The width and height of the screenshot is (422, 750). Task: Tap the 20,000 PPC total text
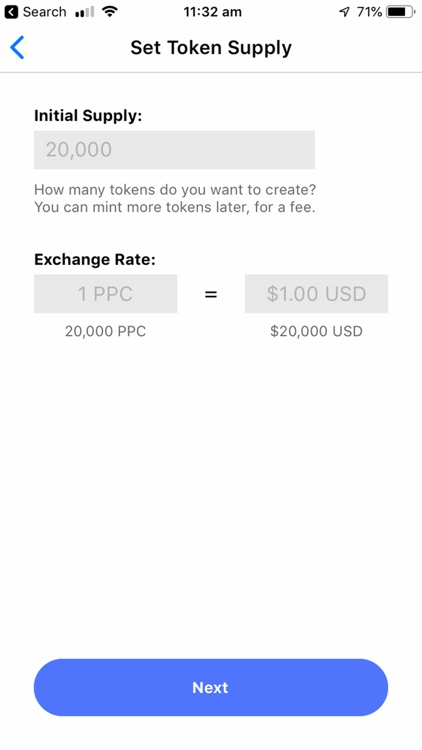point(105,331)
